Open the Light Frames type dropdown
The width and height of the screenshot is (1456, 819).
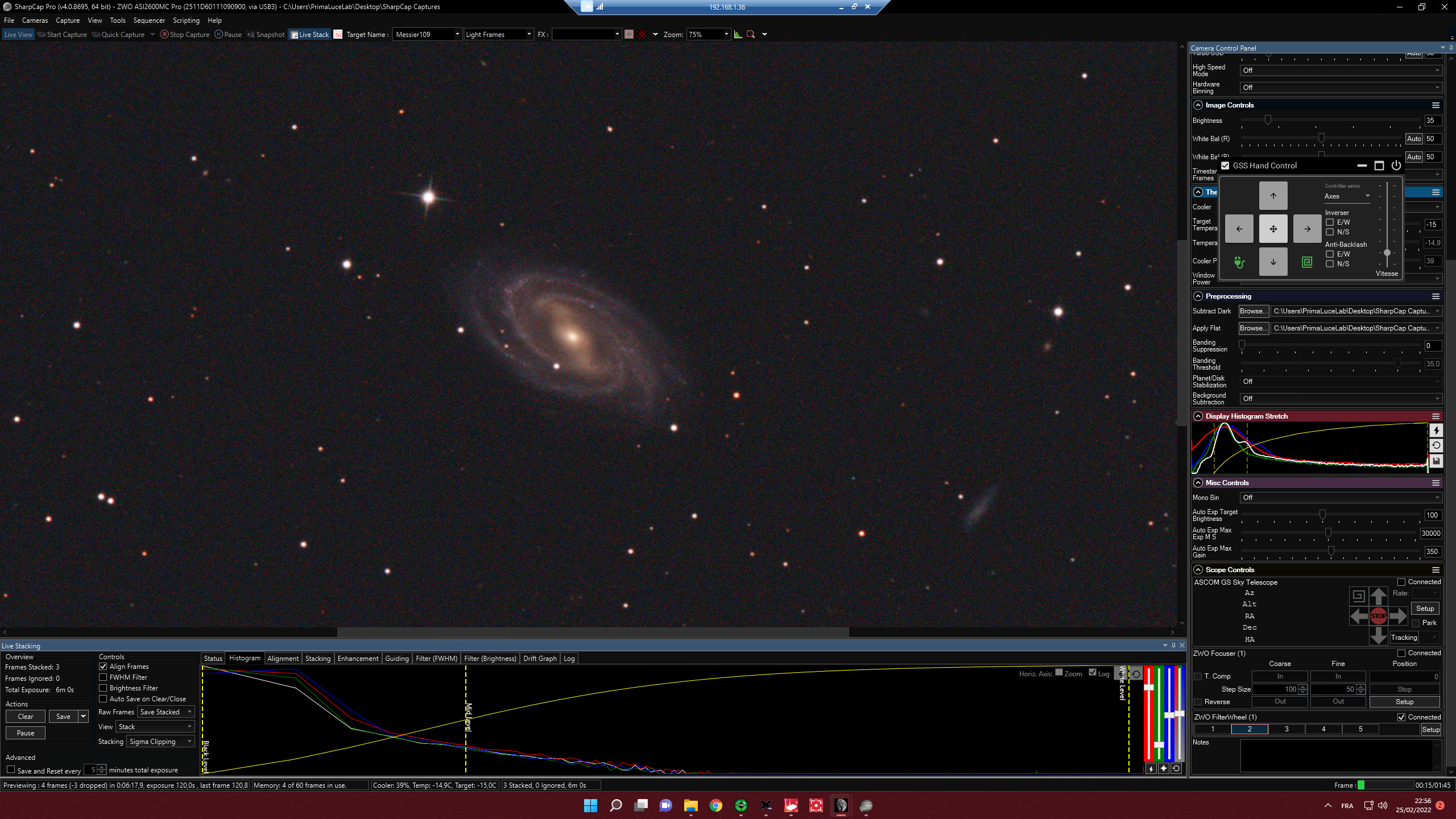click(498, 34)
